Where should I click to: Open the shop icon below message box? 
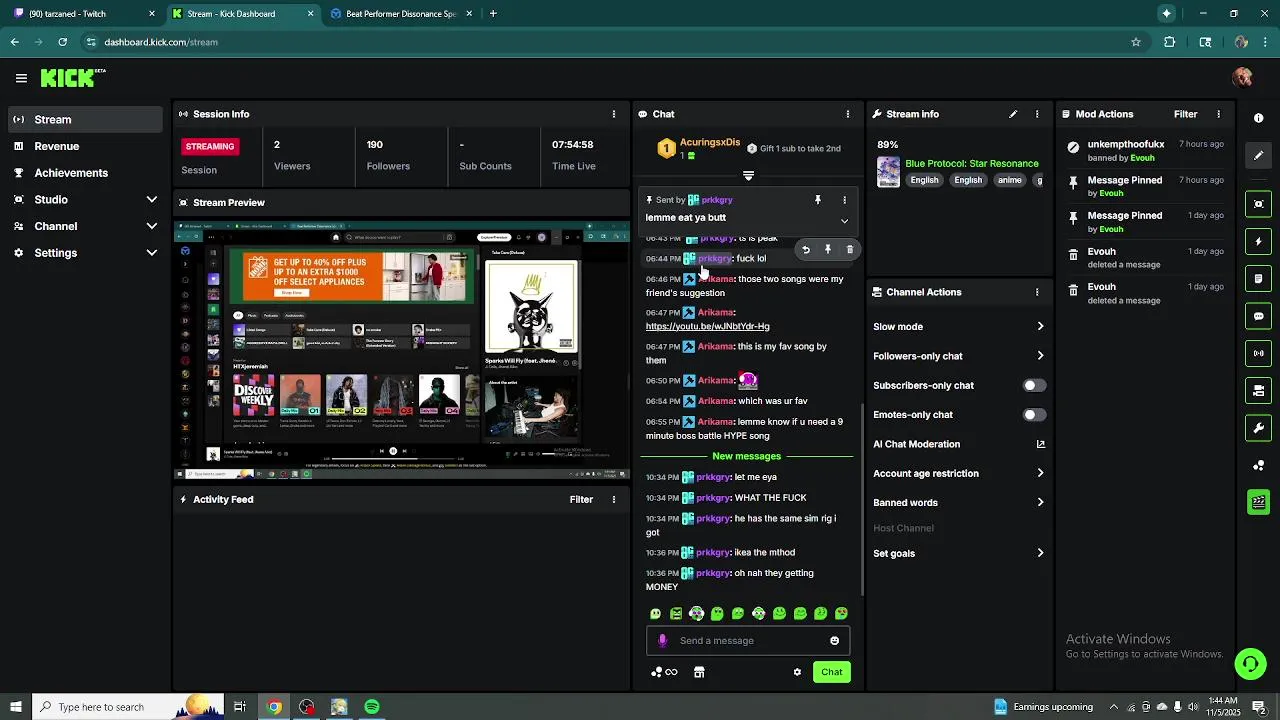click(x=699, y=672)
